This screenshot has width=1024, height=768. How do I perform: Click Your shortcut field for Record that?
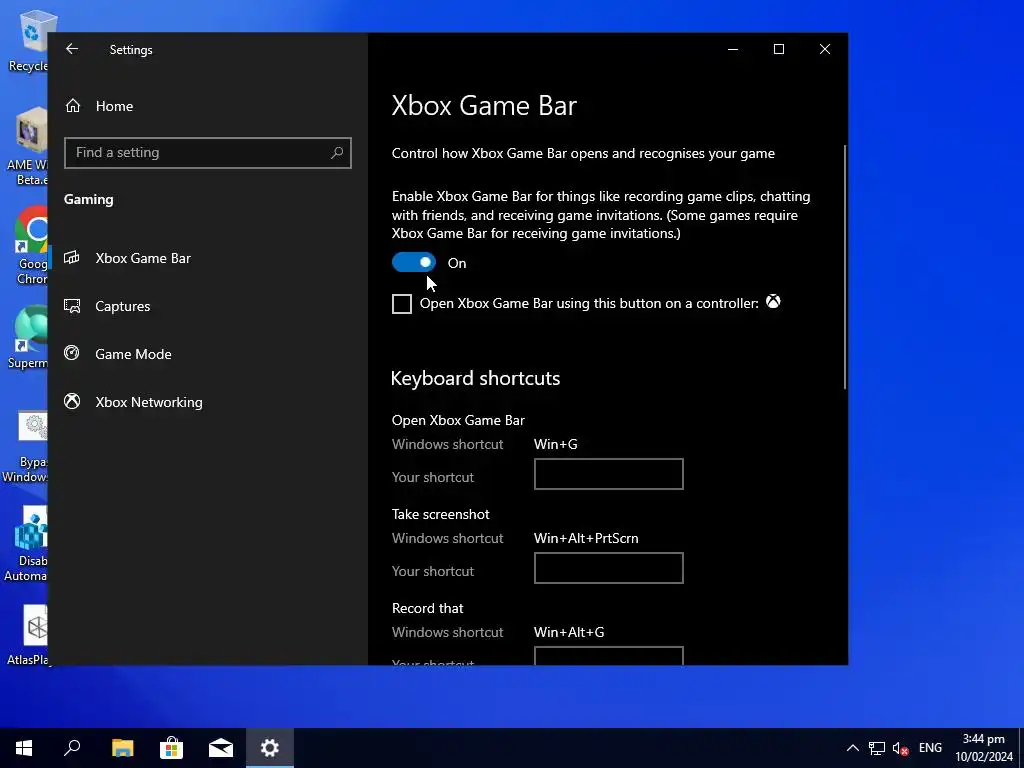click(x=609, y=656)
